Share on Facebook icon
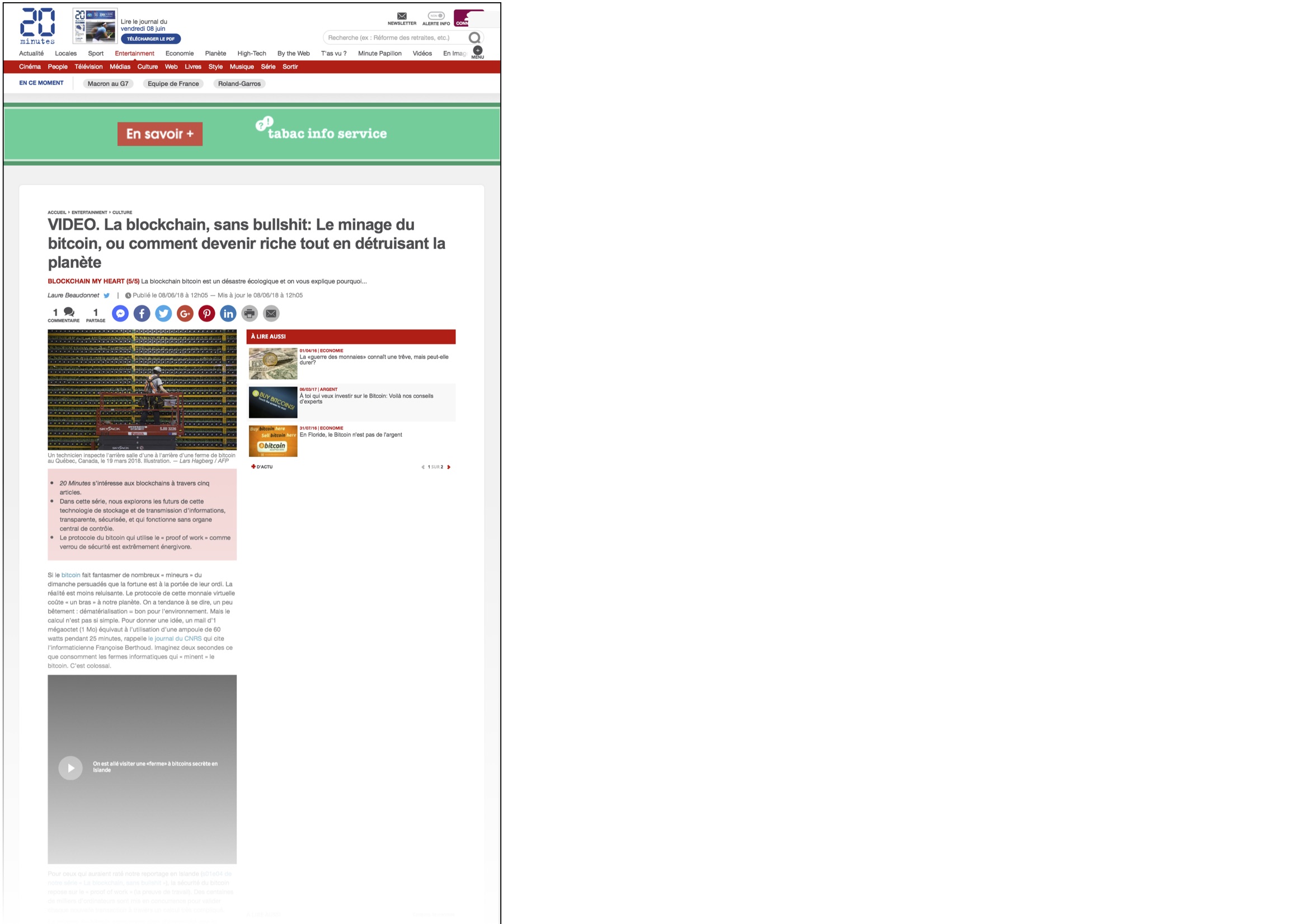Screen dimensions: 1308x924 (x=142, y=313)
